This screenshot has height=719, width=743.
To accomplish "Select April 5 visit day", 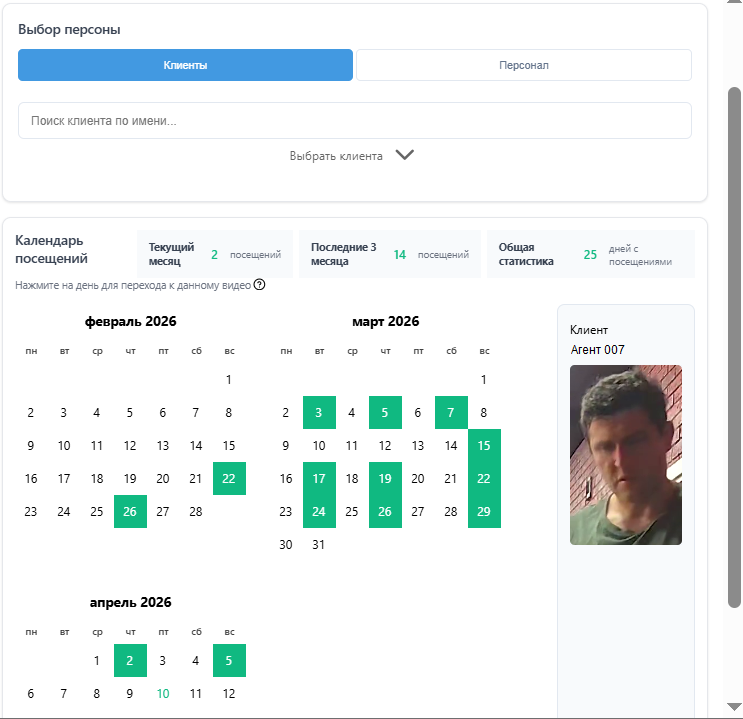I will 229,660.
